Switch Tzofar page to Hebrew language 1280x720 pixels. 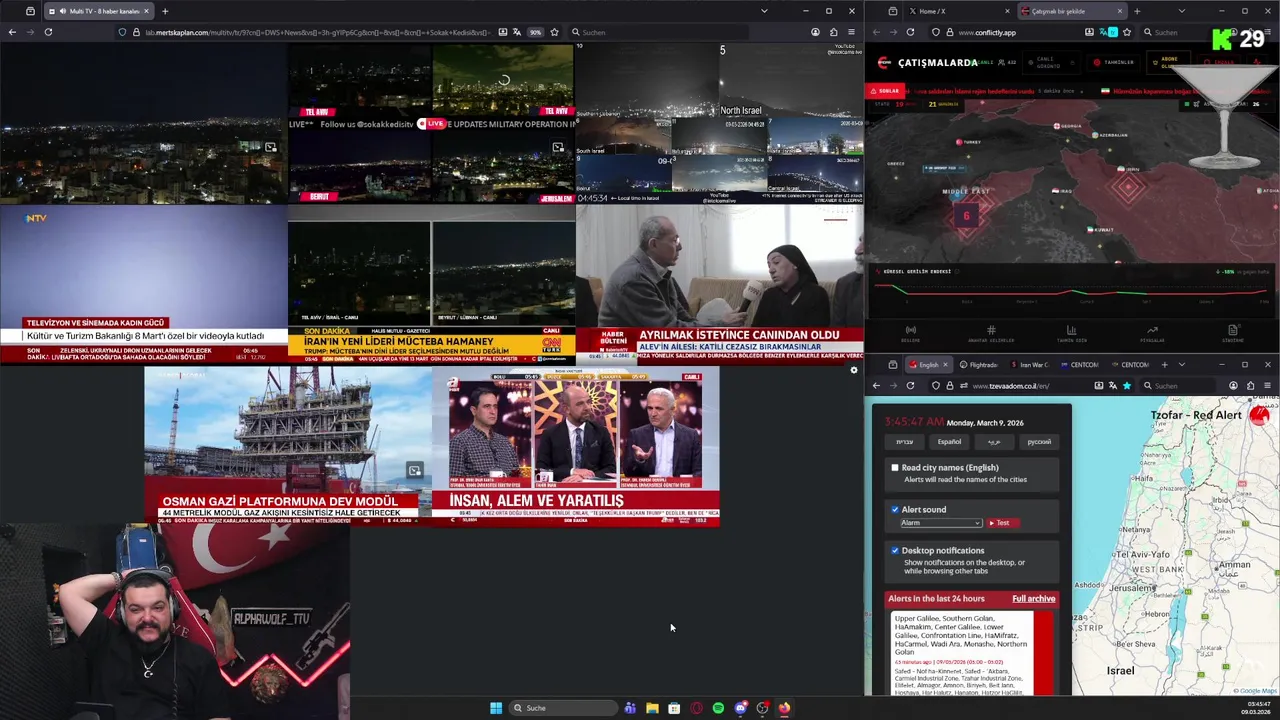tap(904, 441)
